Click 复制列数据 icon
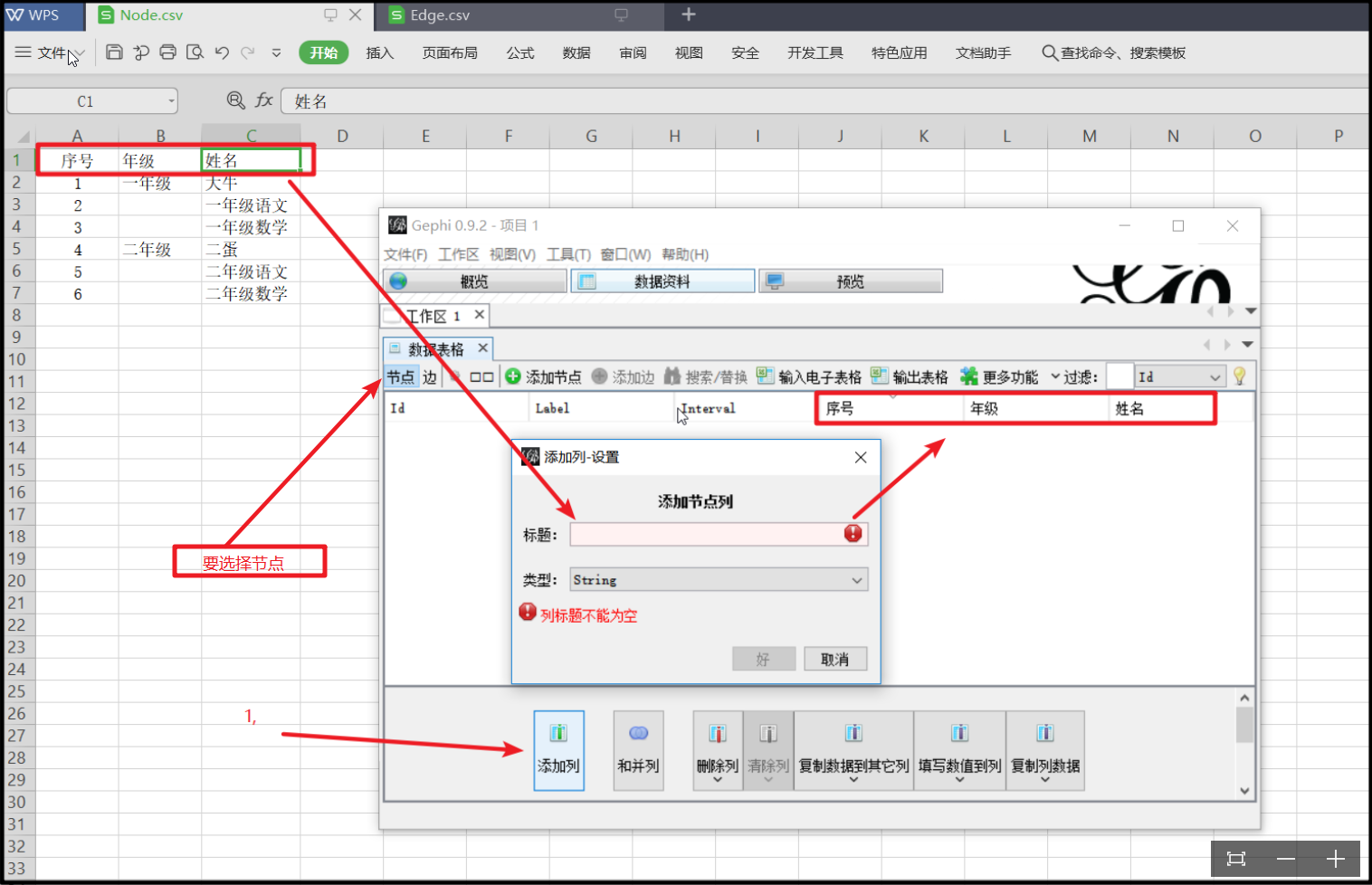The height and width of the screenshot is (885, 1372). 1045,750
